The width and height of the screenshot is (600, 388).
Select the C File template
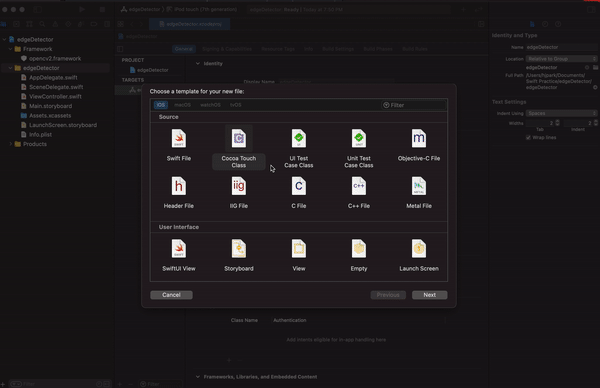coord(298,193)
